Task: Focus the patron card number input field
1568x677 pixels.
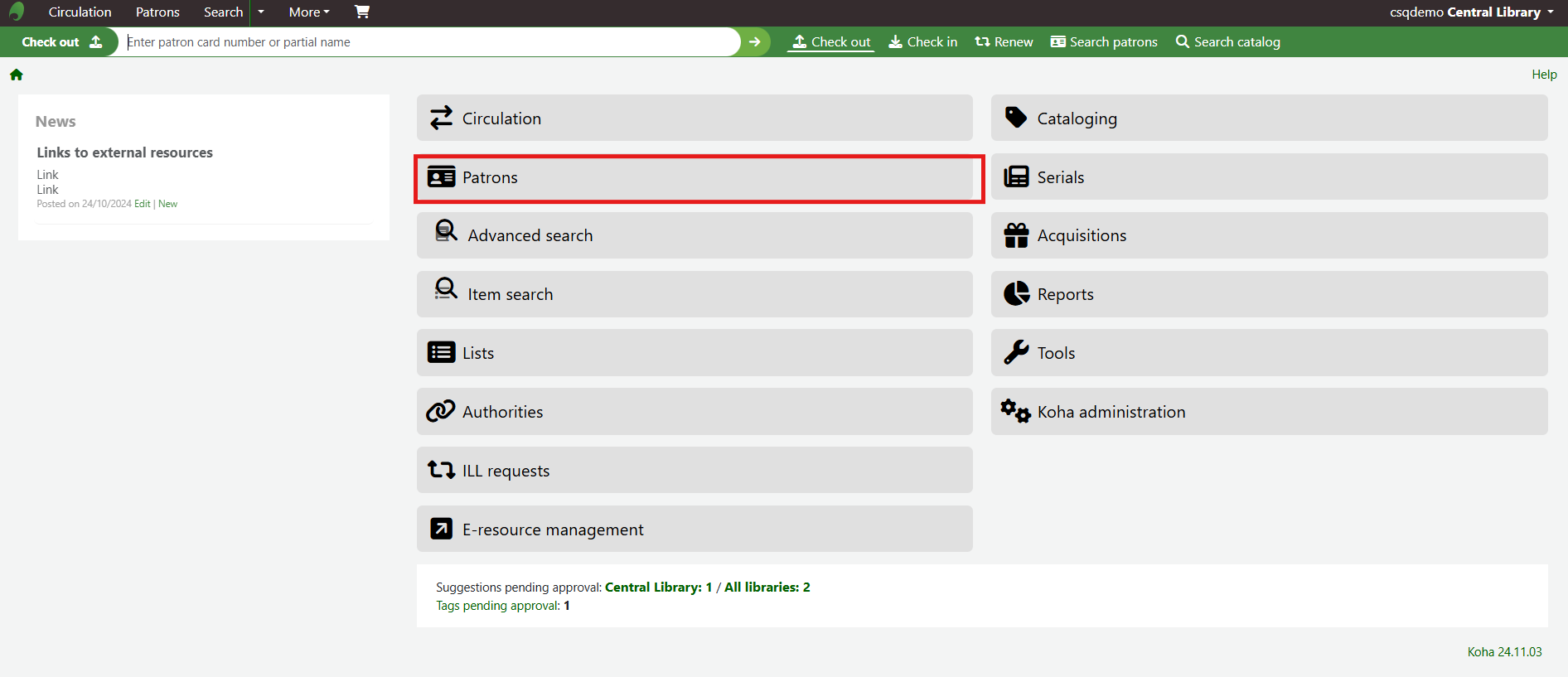Action: click(431, 41)
